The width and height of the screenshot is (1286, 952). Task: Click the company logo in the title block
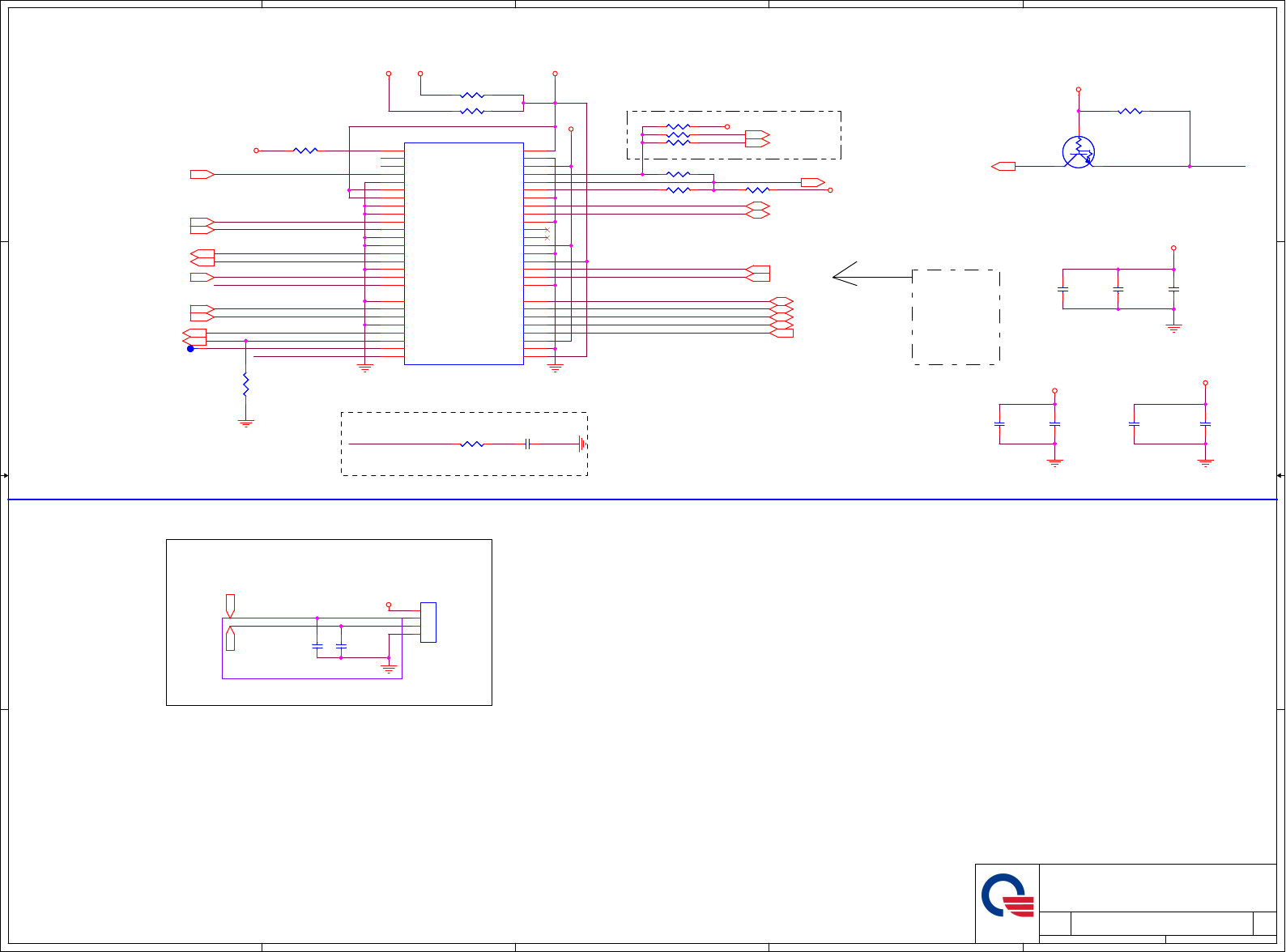click(1007, 895)
